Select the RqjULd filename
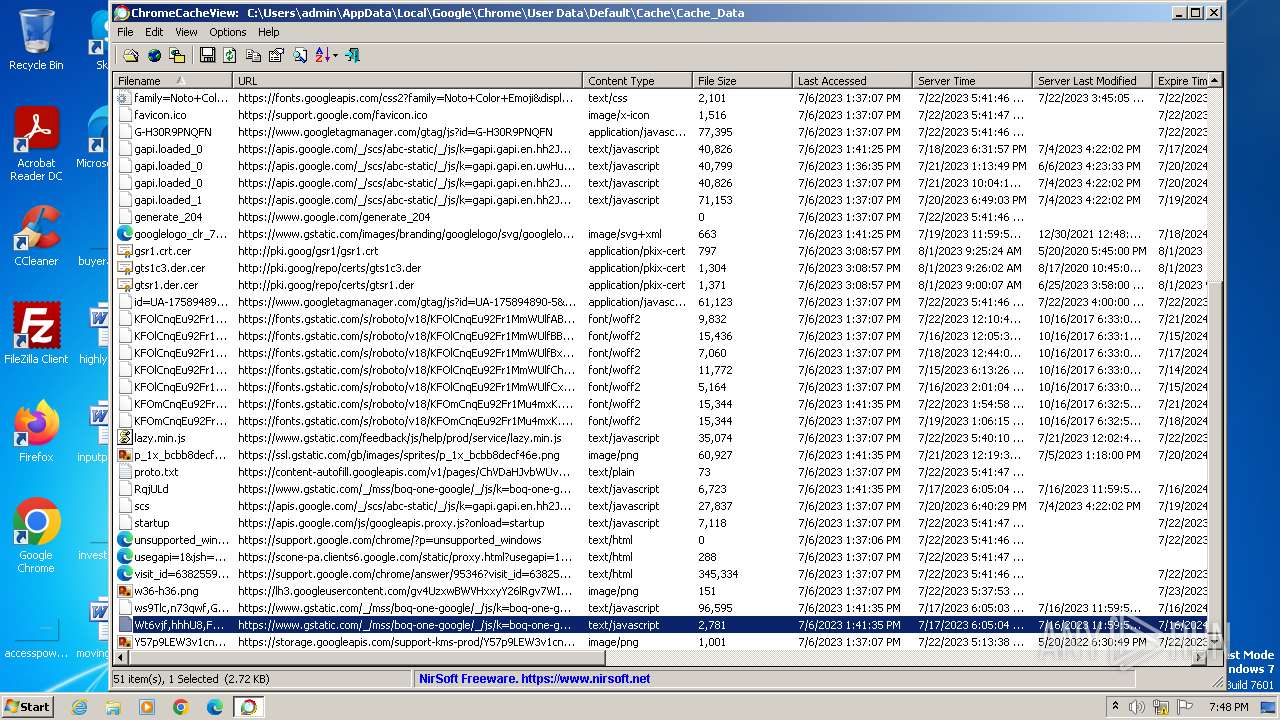The height and width of the screenshot is (720, 1280). tap(151, 489)
